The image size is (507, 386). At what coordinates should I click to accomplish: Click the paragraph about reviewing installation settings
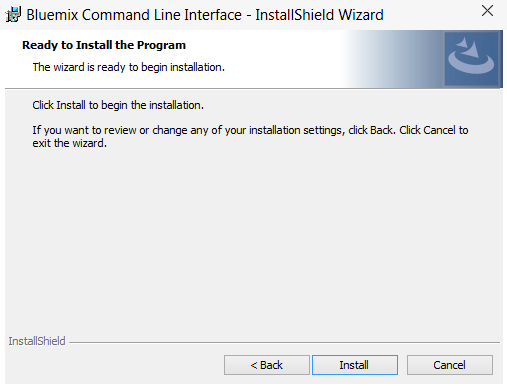coord(250,136)
